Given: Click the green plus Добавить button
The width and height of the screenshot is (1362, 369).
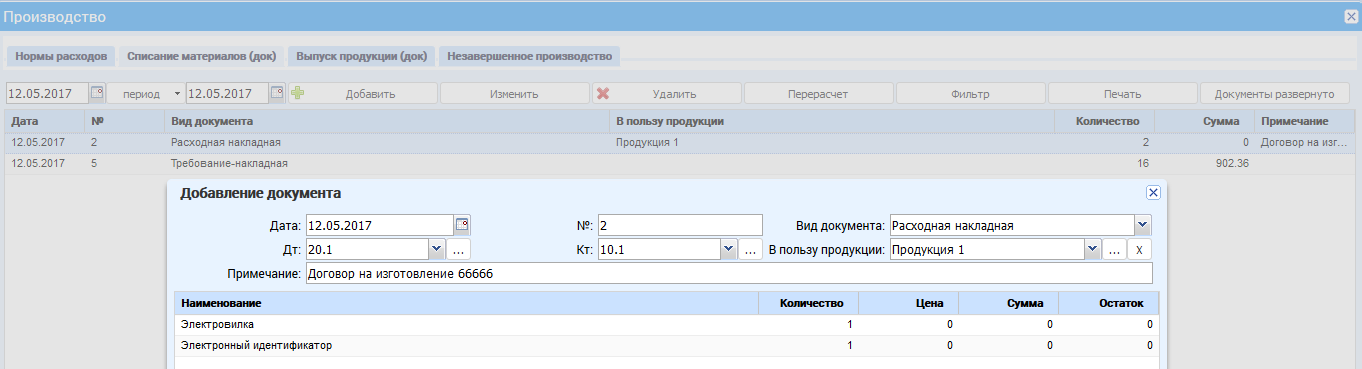Looking at the screenshot, I should (x=364, y=94).
